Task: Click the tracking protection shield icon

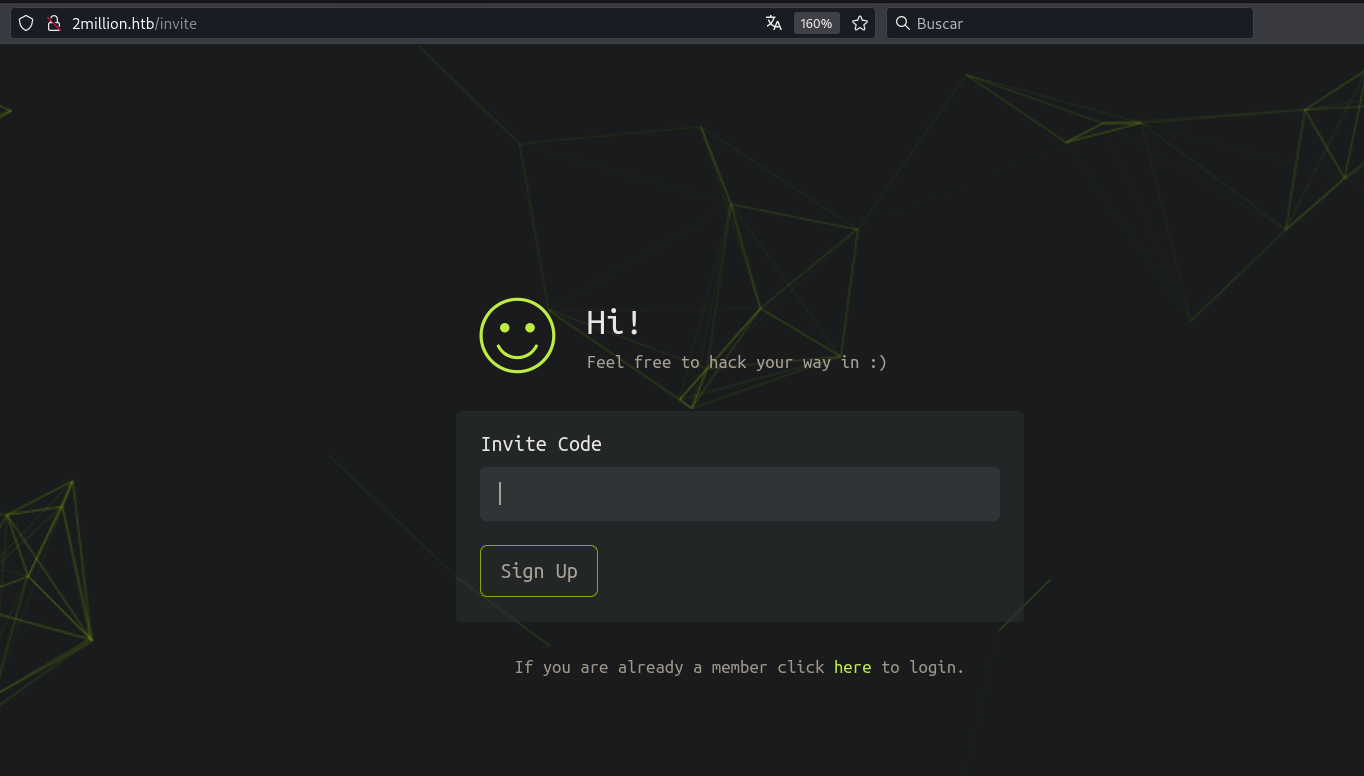Action: point(27,23)
